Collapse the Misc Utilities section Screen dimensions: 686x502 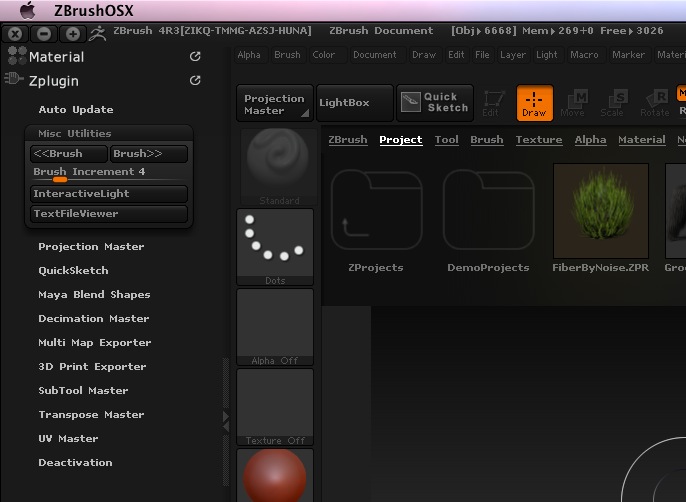coord(75,133)
